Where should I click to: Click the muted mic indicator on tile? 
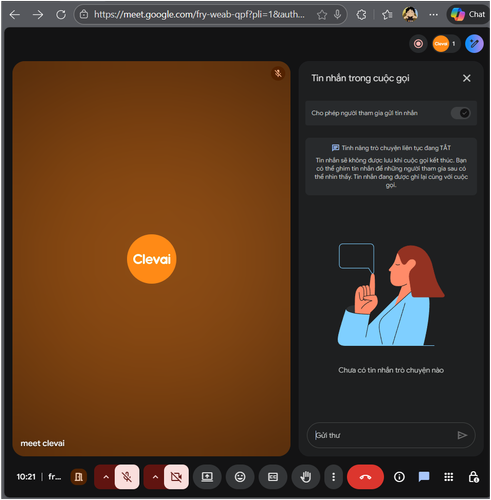click(278, 73)
